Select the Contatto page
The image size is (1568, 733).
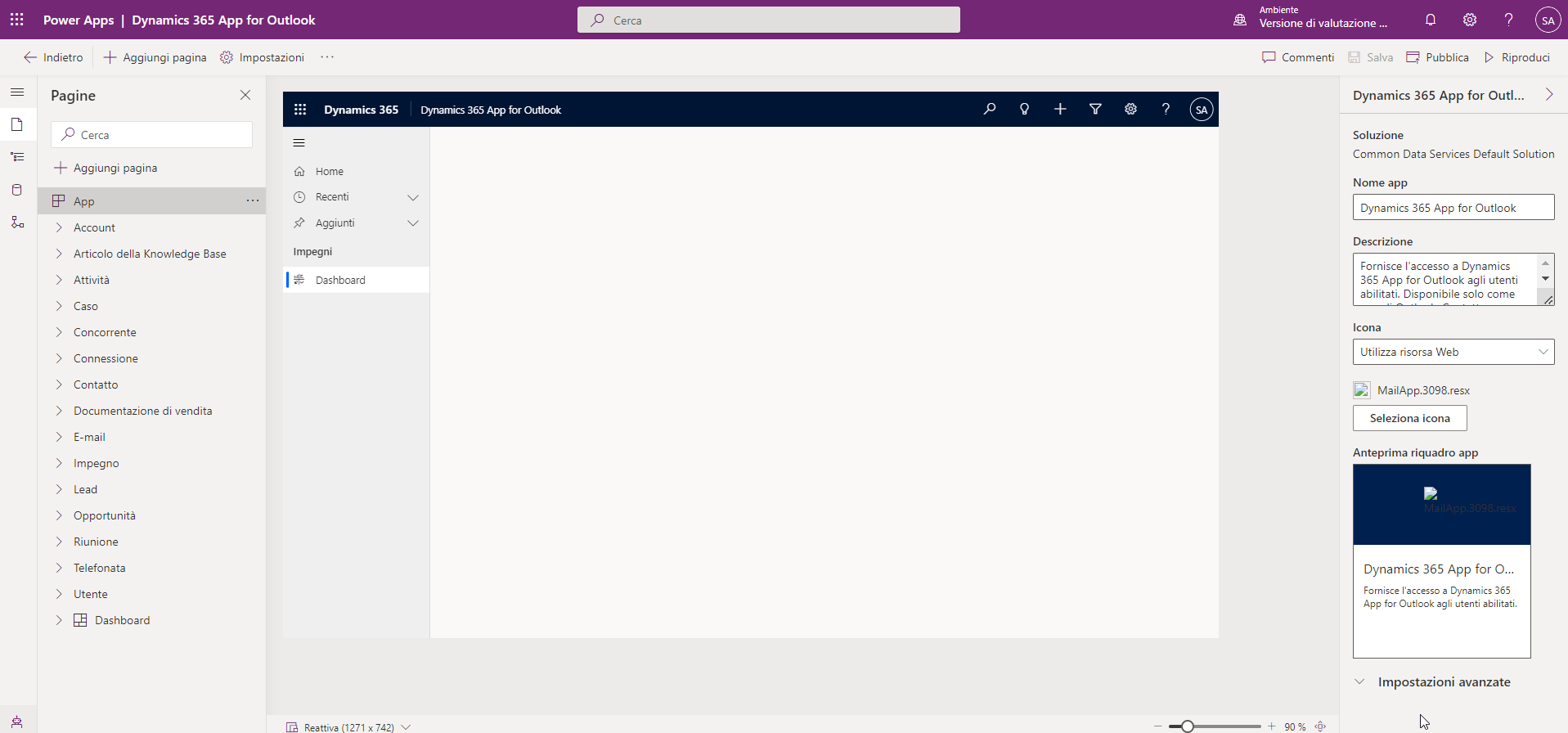[x=96, y=384]
